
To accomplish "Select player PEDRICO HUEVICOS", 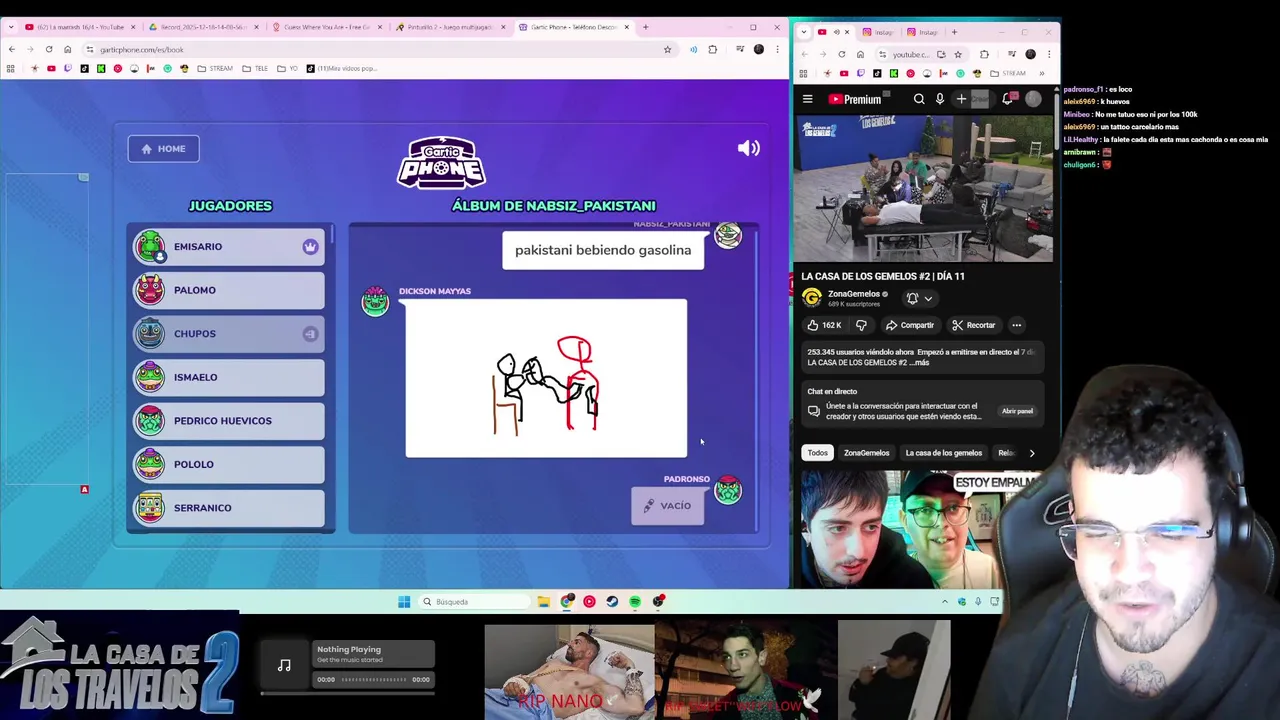I will (x=229, y=421).
